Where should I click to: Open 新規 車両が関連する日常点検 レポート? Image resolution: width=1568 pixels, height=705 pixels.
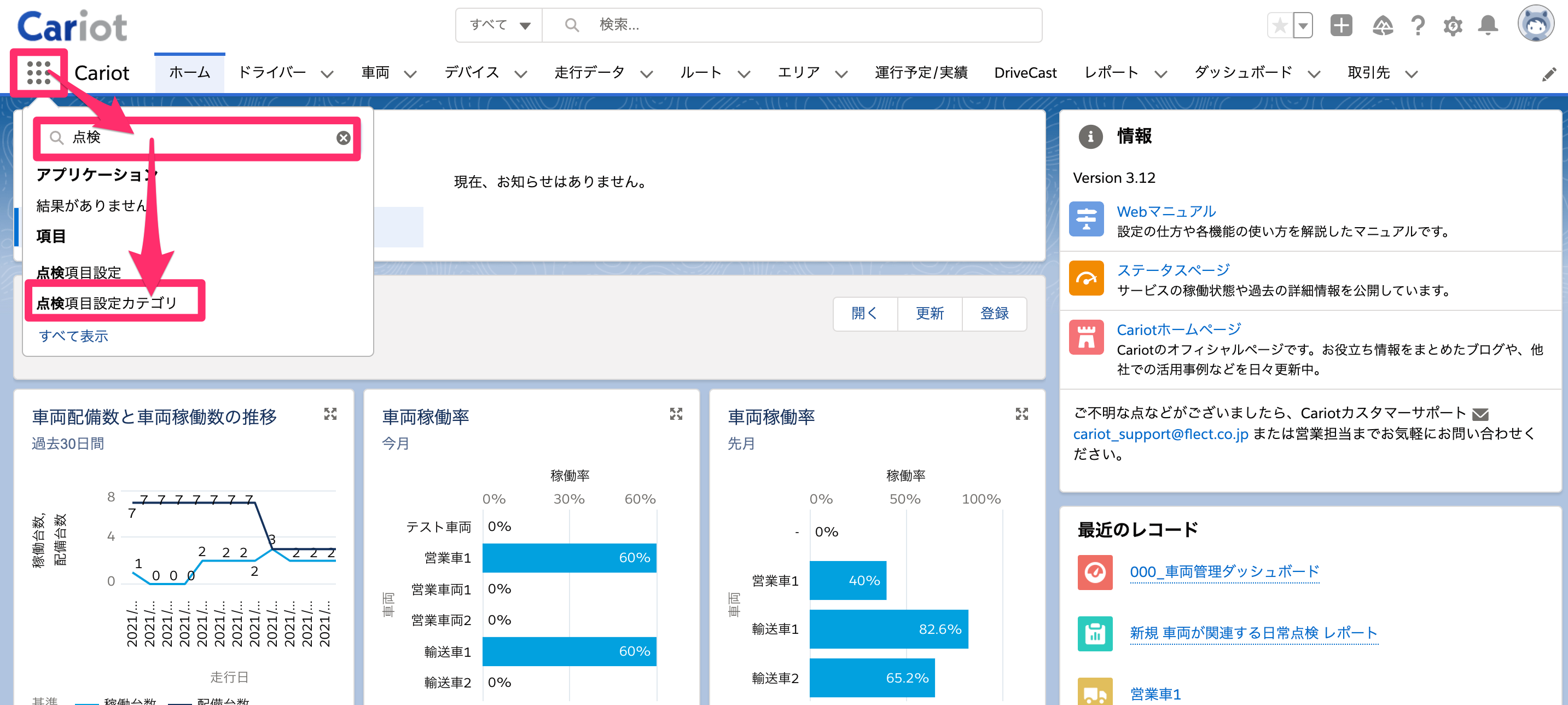click(1254, 633)
